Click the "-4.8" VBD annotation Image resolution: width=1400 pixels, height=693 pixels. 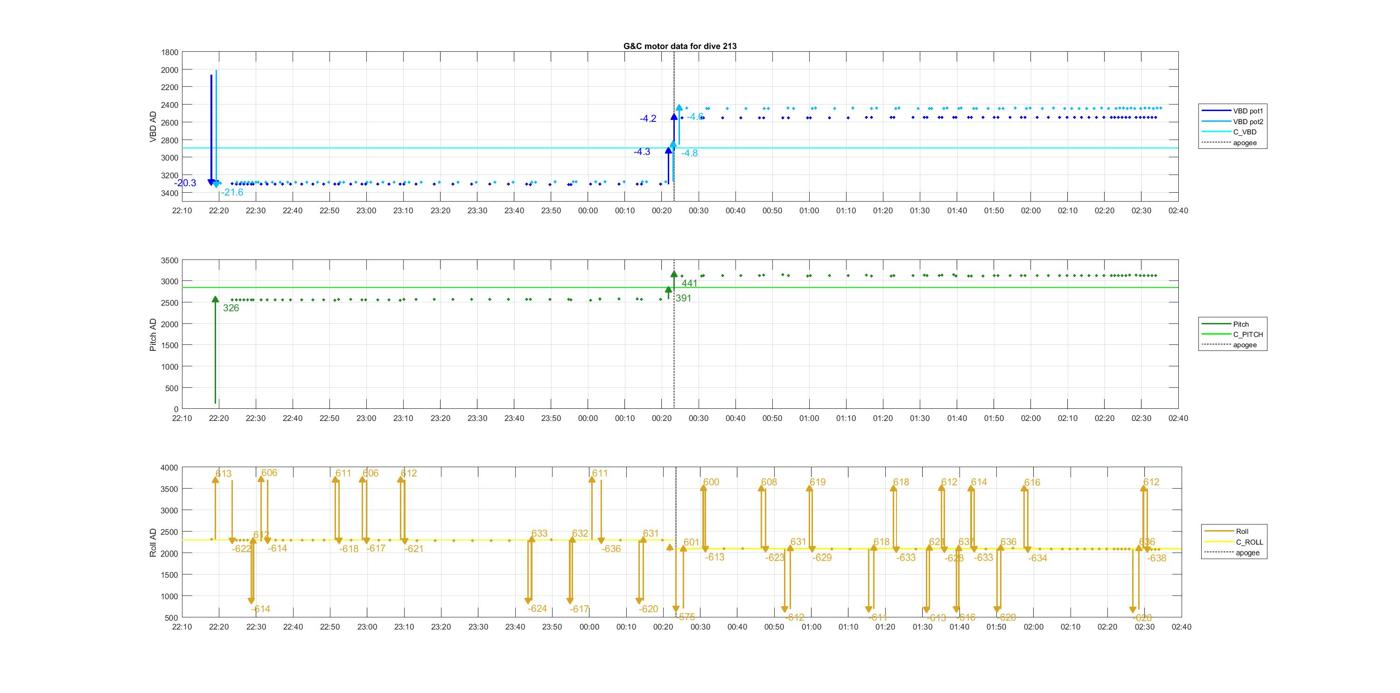click(x=689, y=153)
